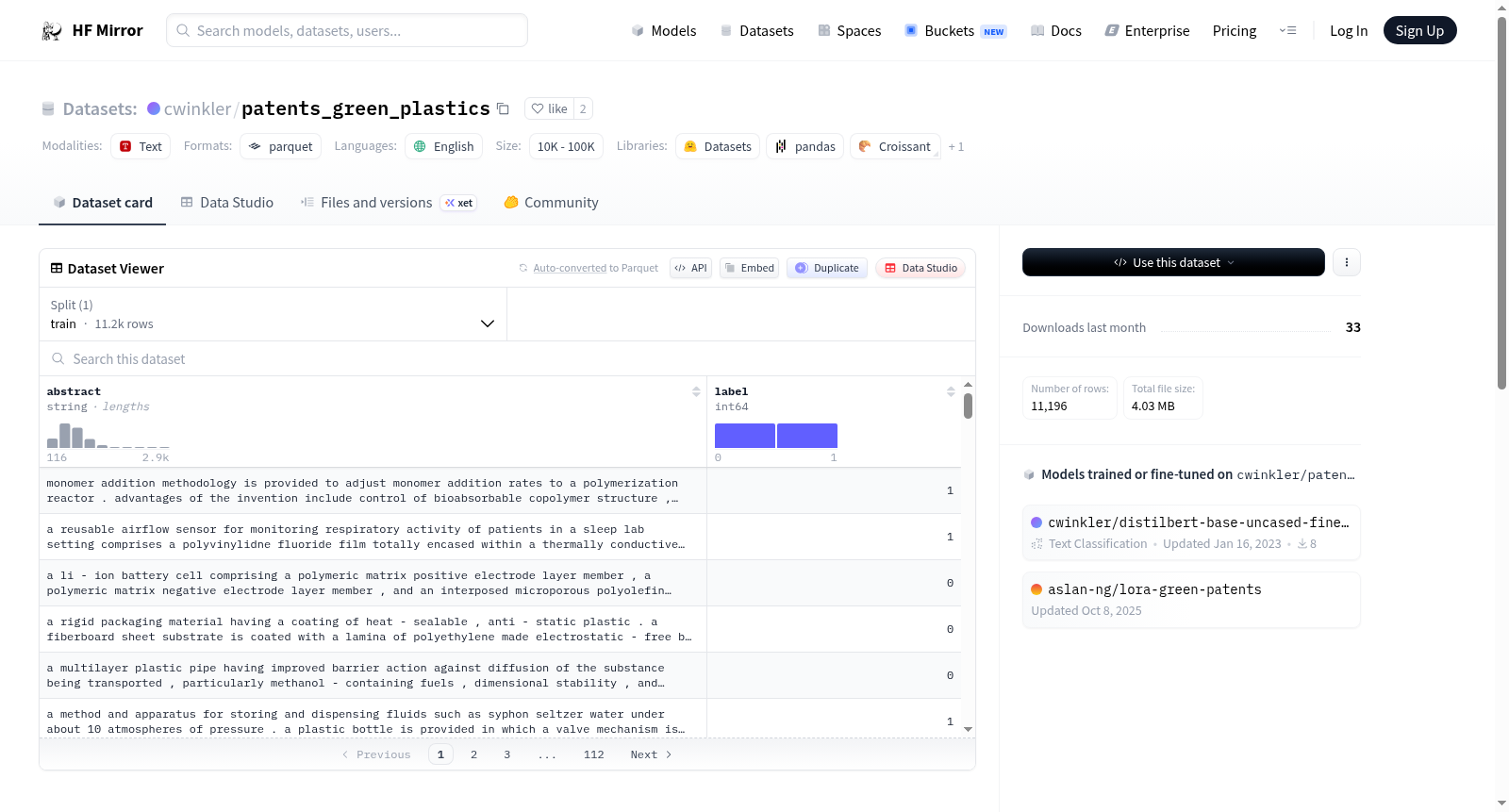Open the Pricing page
Viewport: 1509px width, 812px height.
pos(1235,31)
